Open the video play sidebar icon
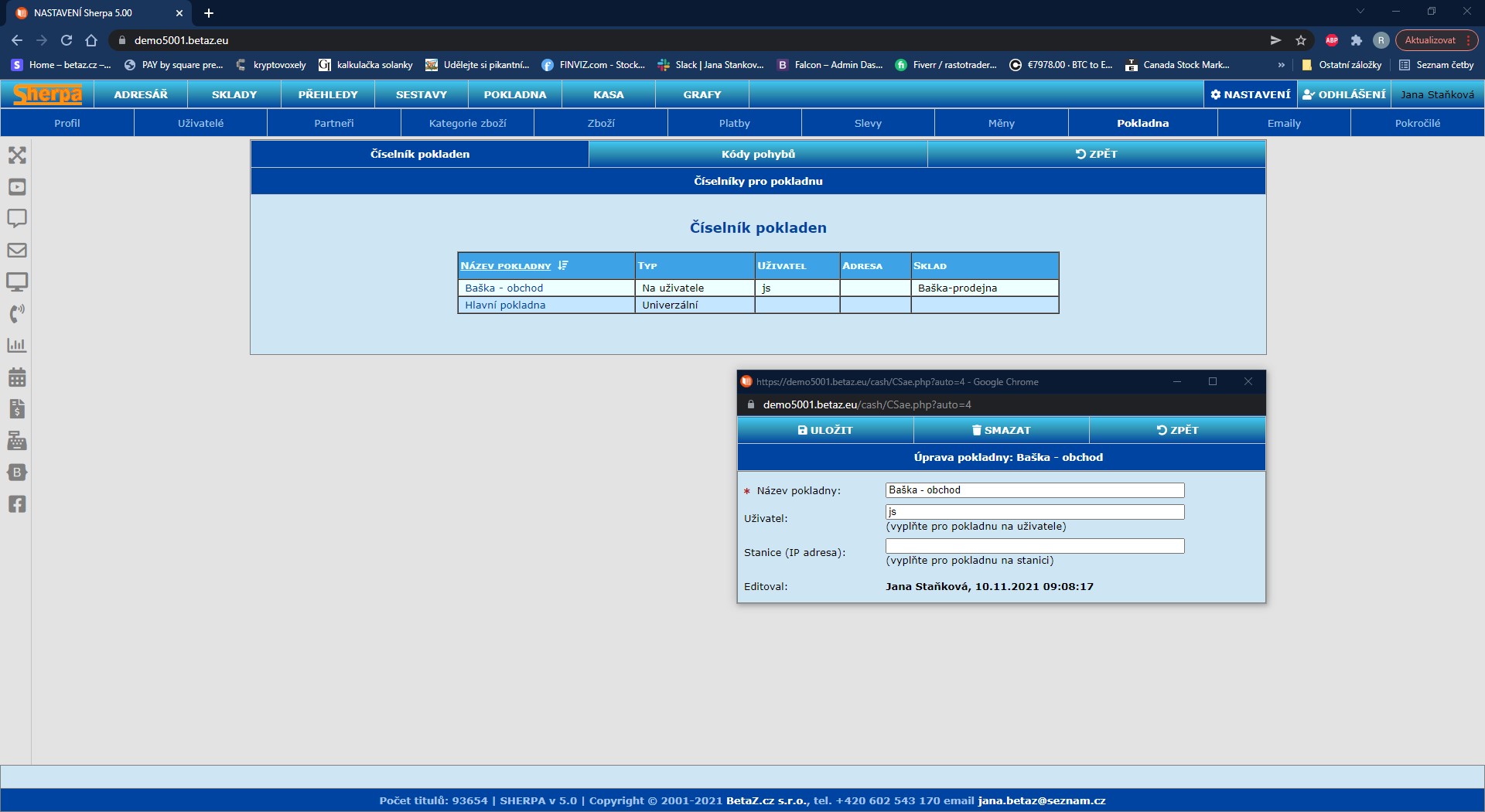 coord(17,187)
